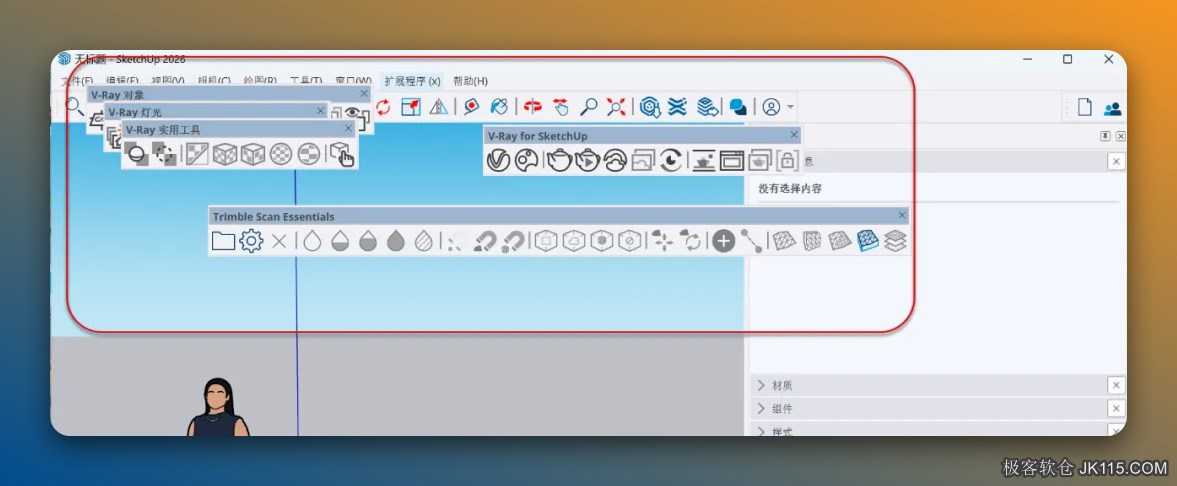The height and width of the screenshot is (486, 1177).
Task: Click the blue chat bubbles icon
Action: point(739,107)
